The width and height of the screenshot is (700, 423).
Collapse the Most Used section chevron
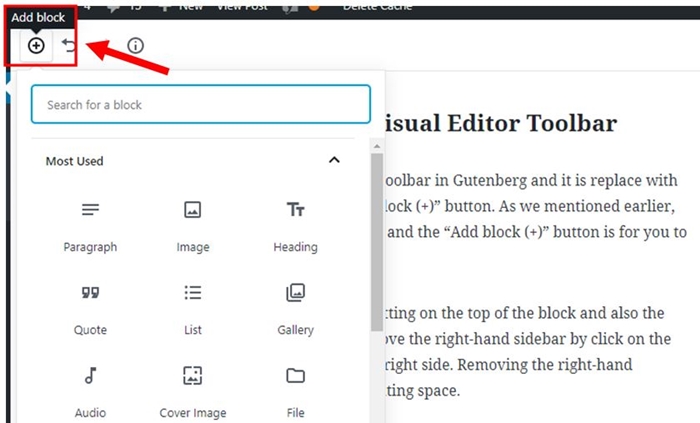coord(334,160)
